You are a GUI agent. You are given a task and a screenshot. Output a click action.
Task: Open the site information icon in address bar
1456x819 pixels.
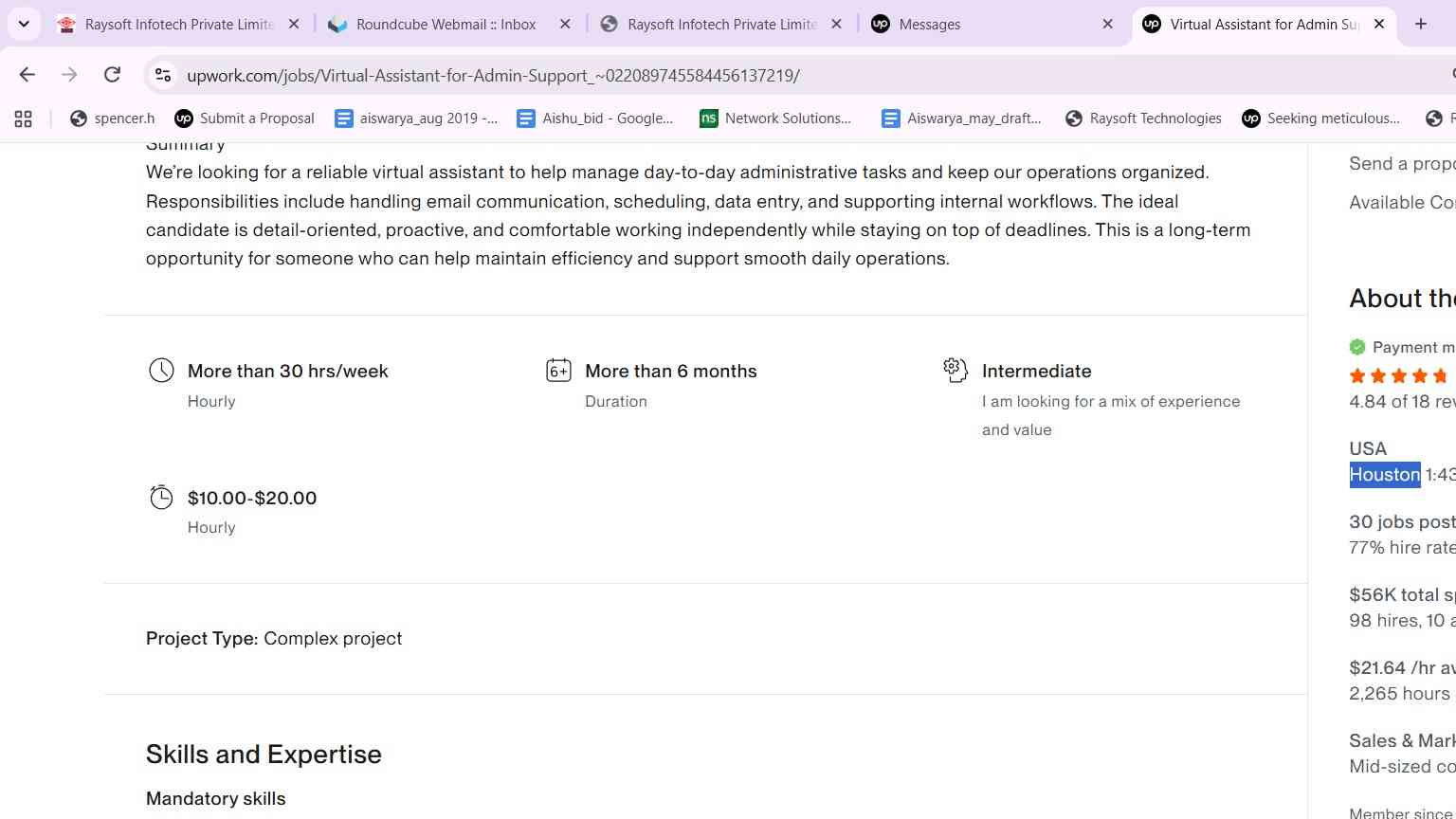(163, 75)
